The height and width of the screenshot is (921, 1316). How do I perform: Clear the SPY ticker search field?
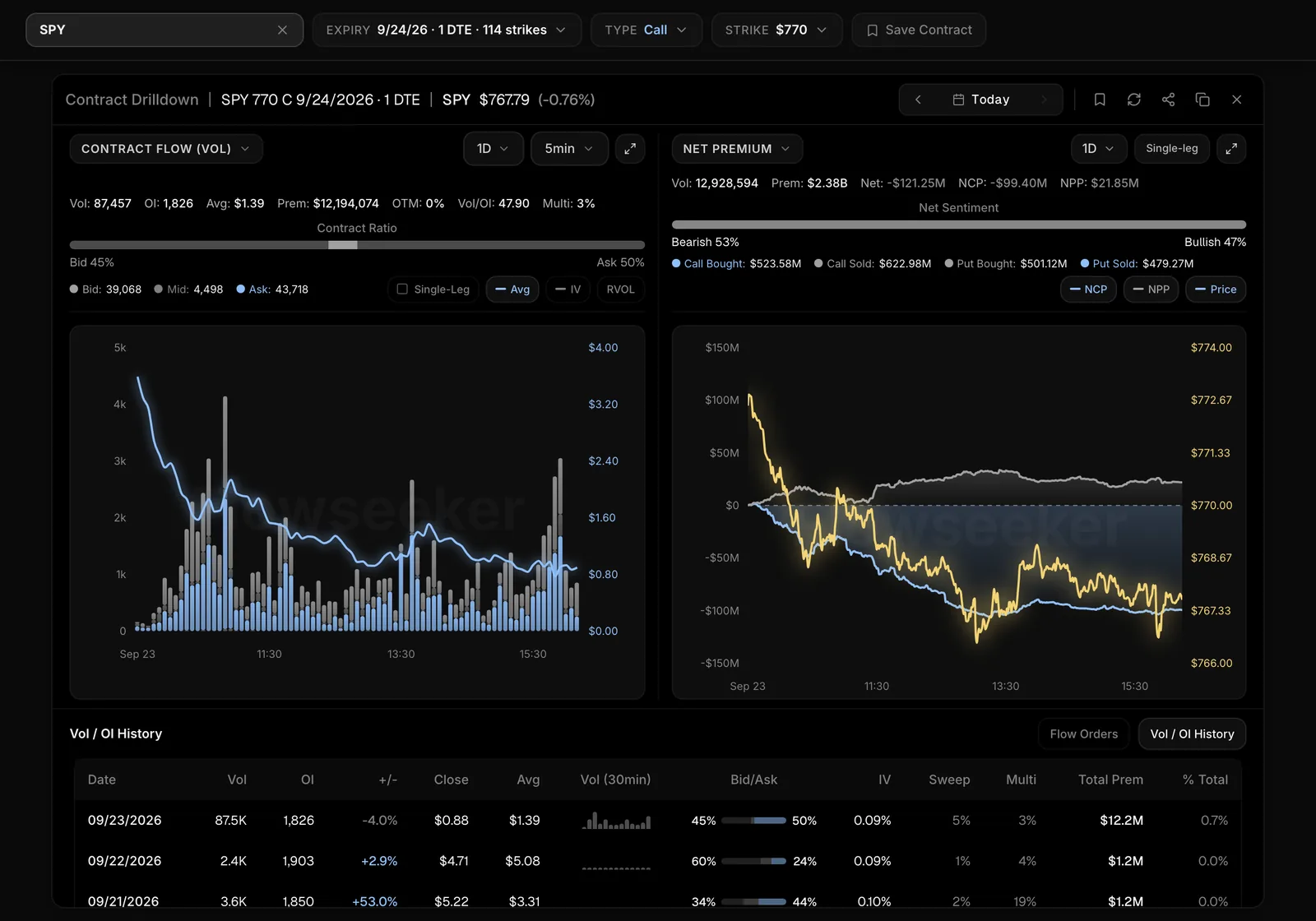(282, 30)
